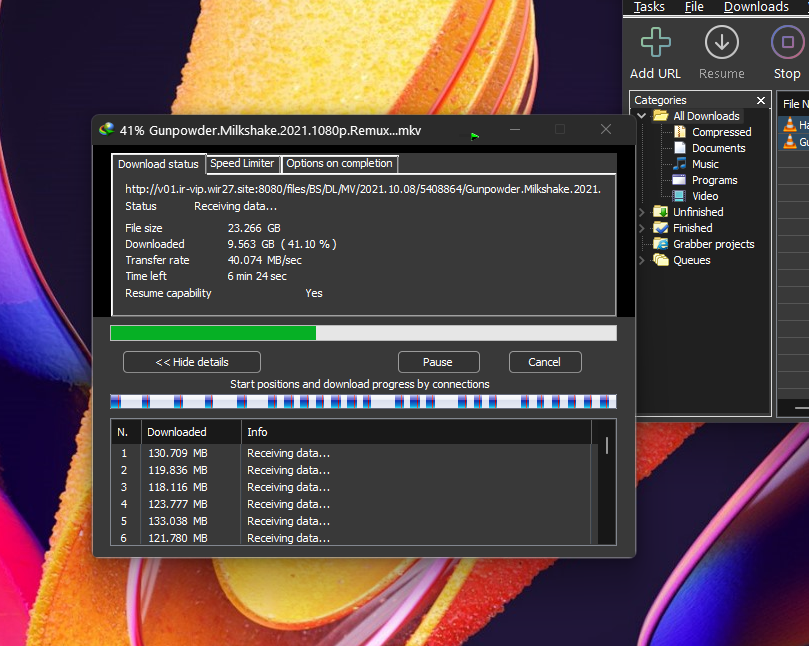Click the Resume download arrow icon
809x646 pixels.
pyautogui.click(x=721, y=42)
